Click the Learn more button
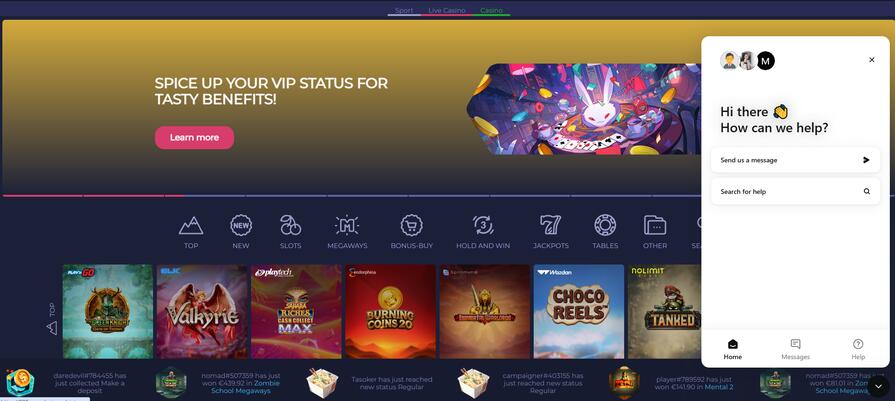Viewport: 895px width, 401px height. (194, 137)
